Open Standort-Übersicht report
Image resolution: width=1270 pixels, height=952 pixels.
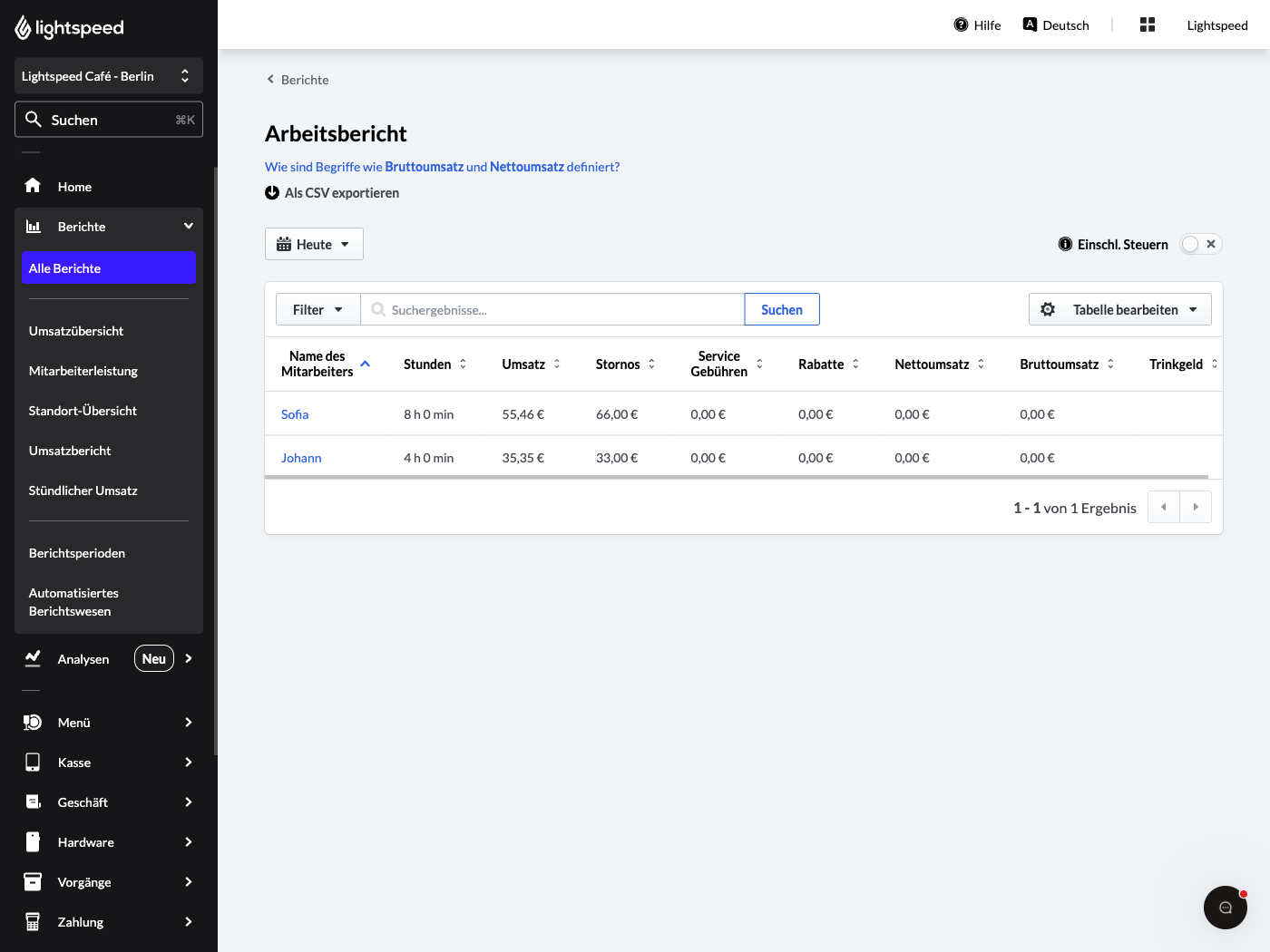click(x=83, y=411)
